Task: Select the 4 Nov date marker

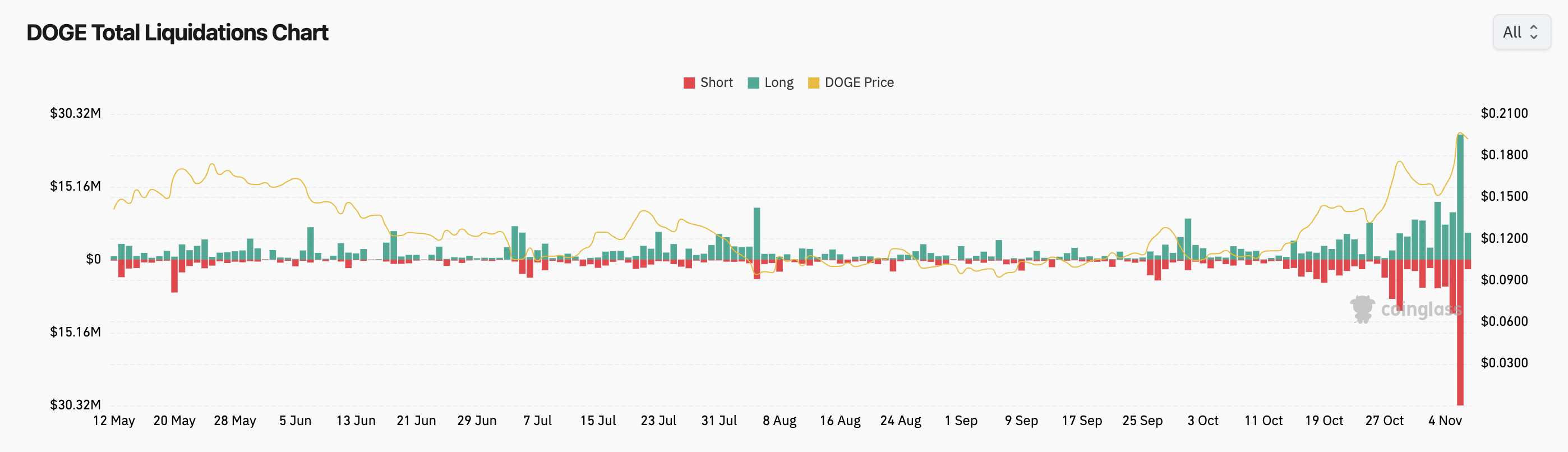Action: [1445, 421]
